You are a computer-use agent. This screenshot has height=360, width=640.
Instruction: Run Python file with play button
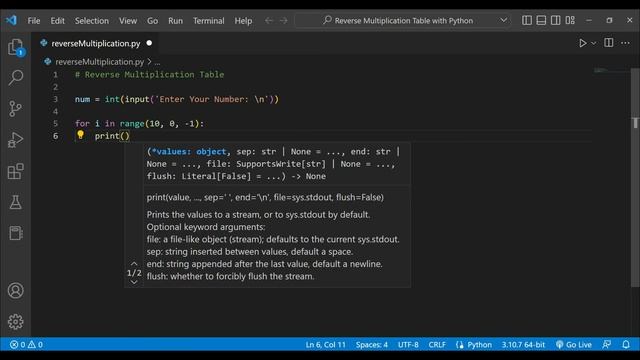582,43
